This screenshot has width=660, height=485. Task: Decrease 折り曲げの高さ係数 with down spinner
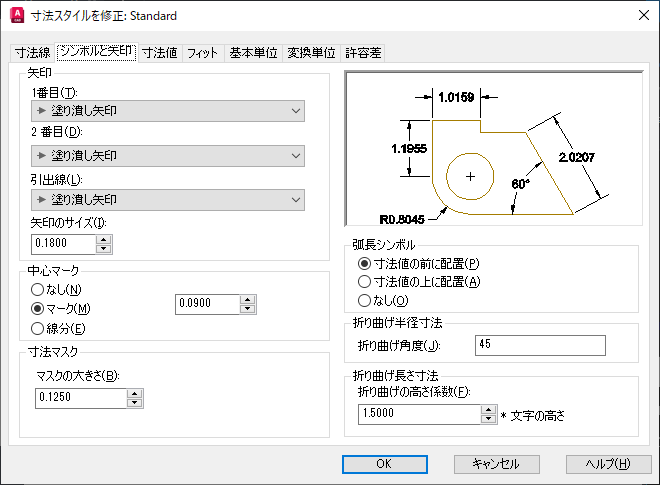[488, 419]
